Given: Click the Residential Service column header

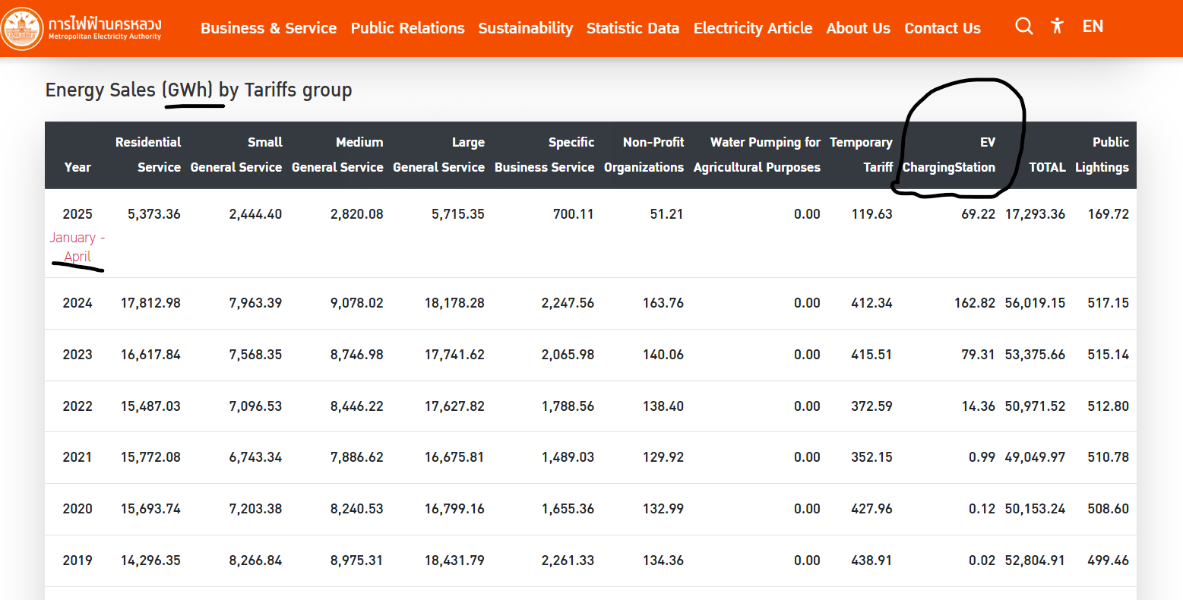Looking at the screenshot, I should [148, 155].
